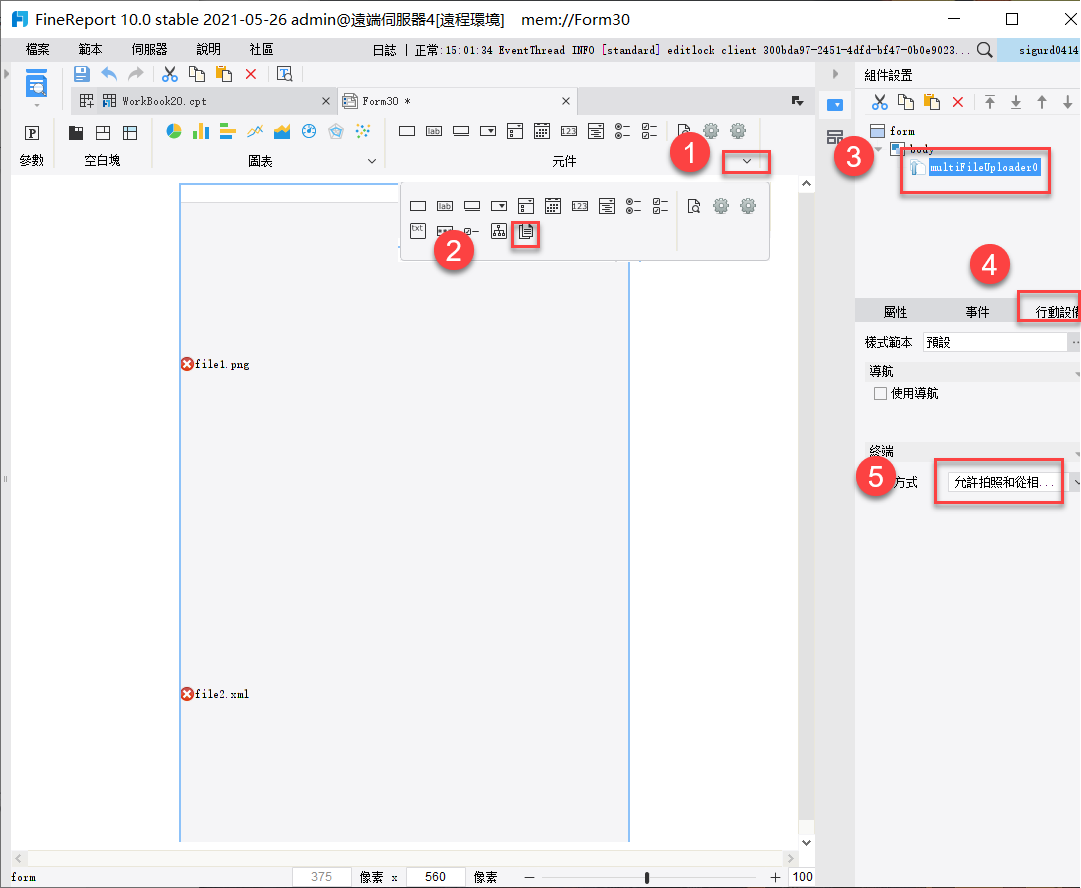Pick the label widget in popup panel
The width and height of the screenshot is (1081, 888).
click(445, 205)
